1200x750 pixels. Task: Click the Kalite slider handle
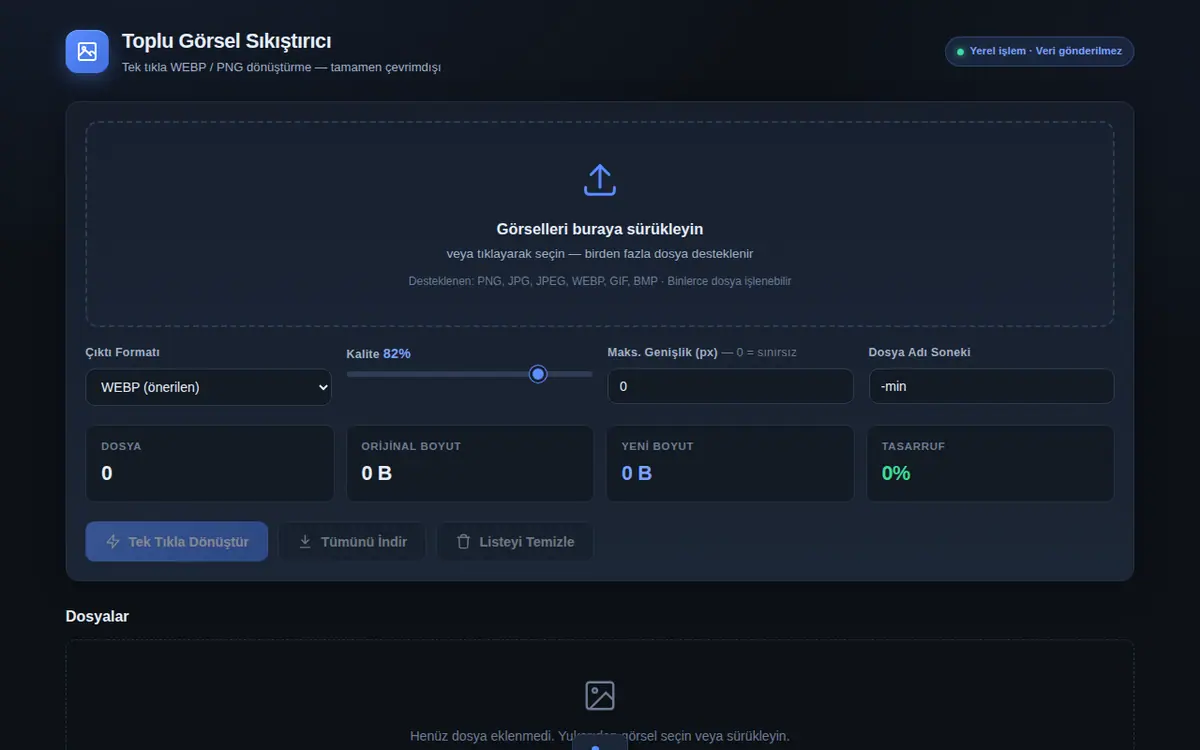click(538, 374)
